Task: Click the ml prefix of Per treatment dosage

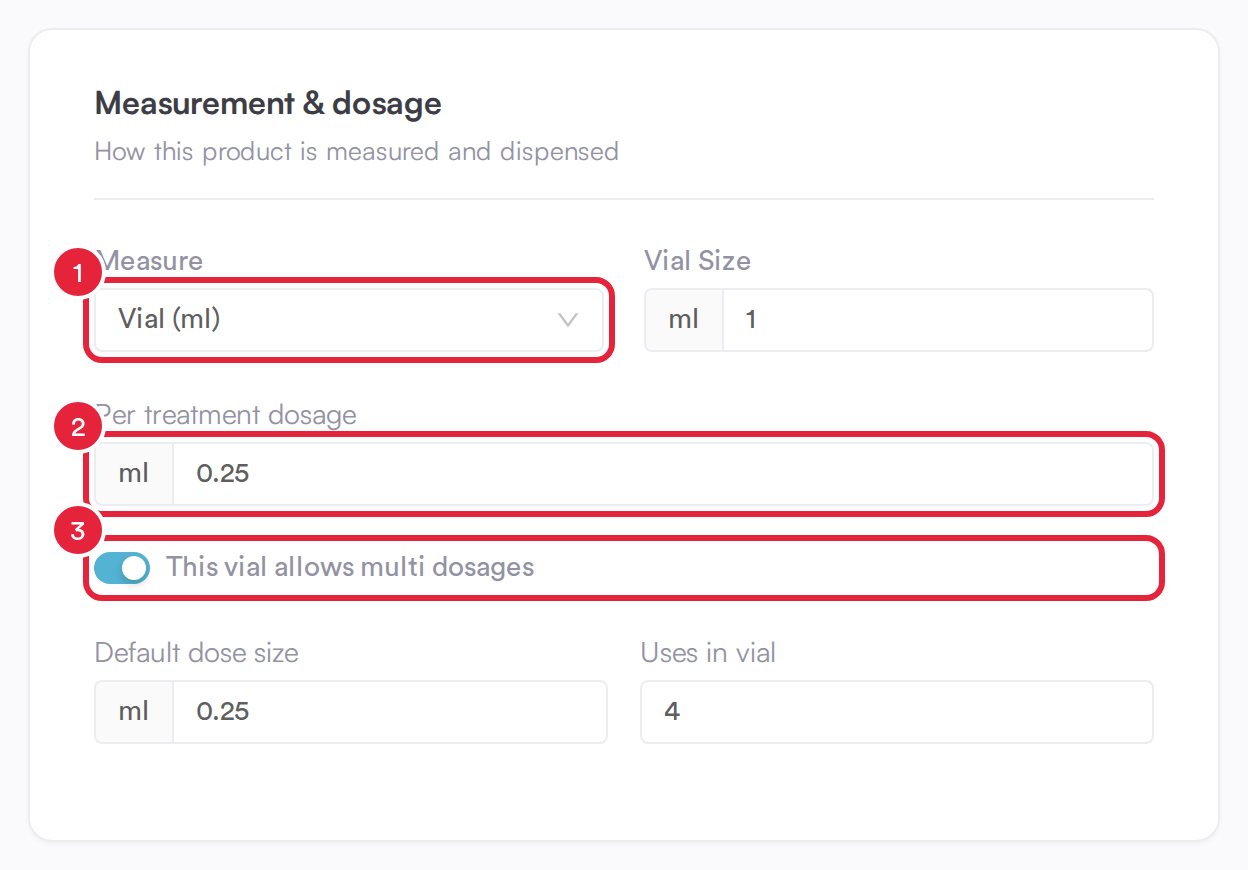Action: point(134,474)
